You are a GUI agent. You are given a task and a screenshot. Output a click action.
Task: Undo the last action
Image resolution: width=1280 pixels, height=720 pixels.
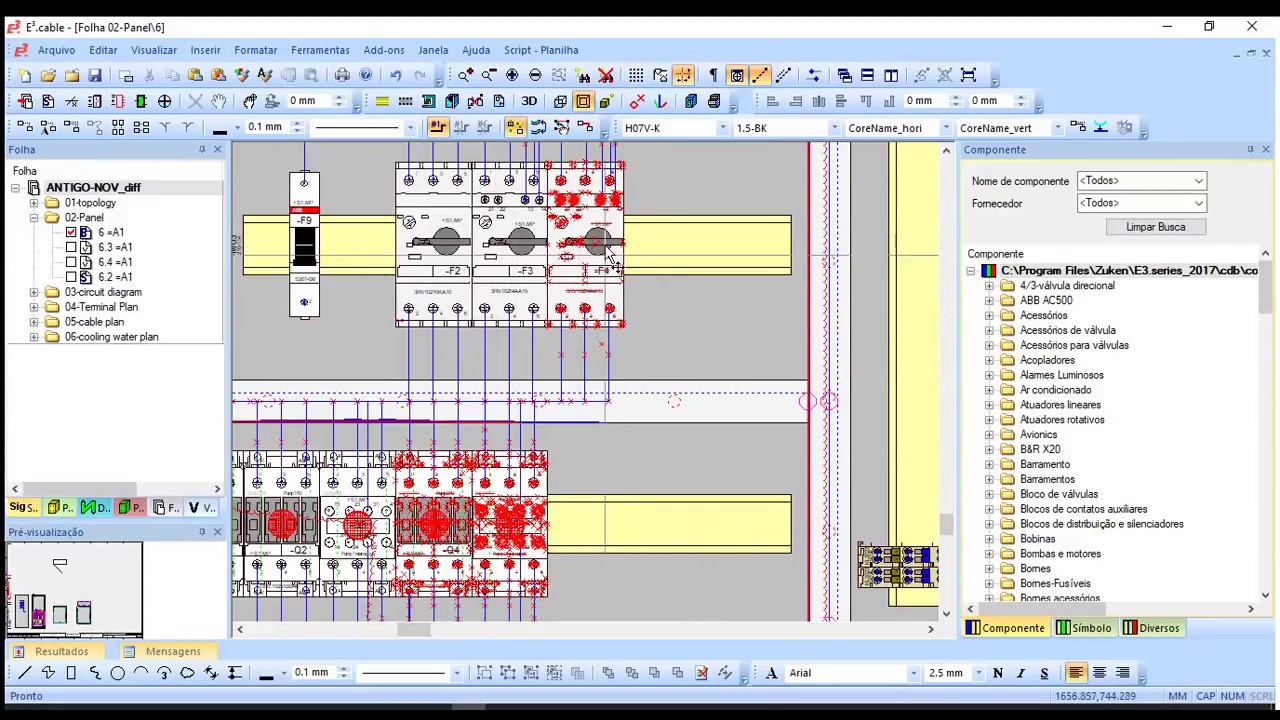[x=396, y=75]
